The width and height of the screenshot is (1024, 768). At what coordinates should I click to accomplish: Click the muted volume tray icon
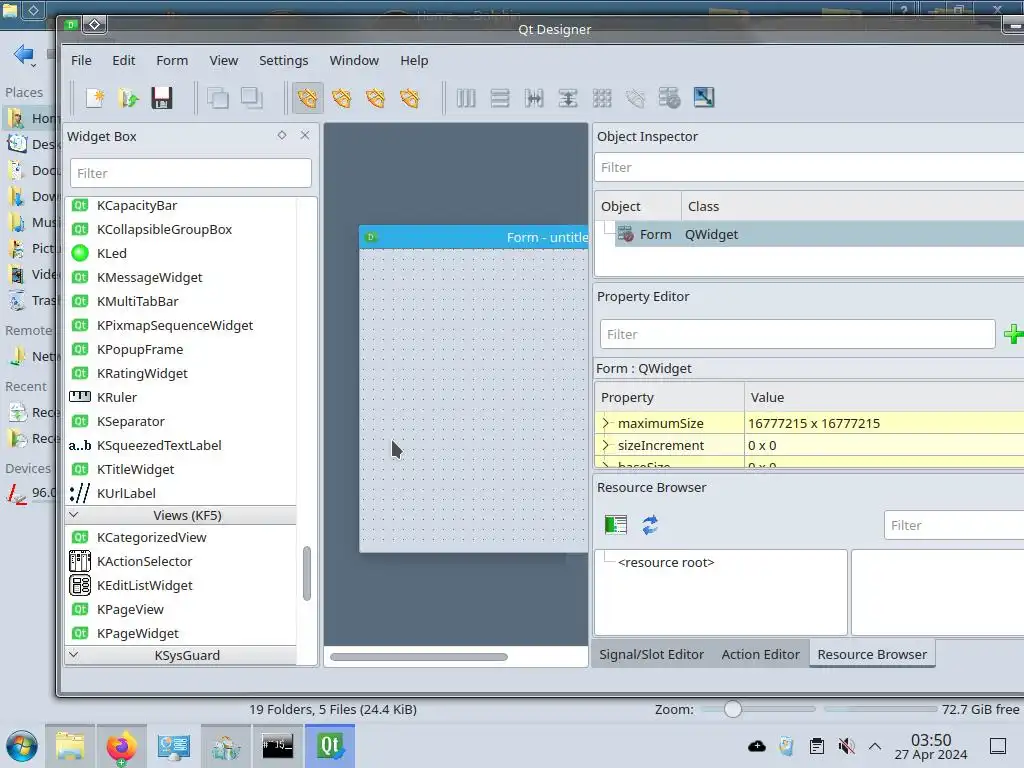[x=846, y=746]
